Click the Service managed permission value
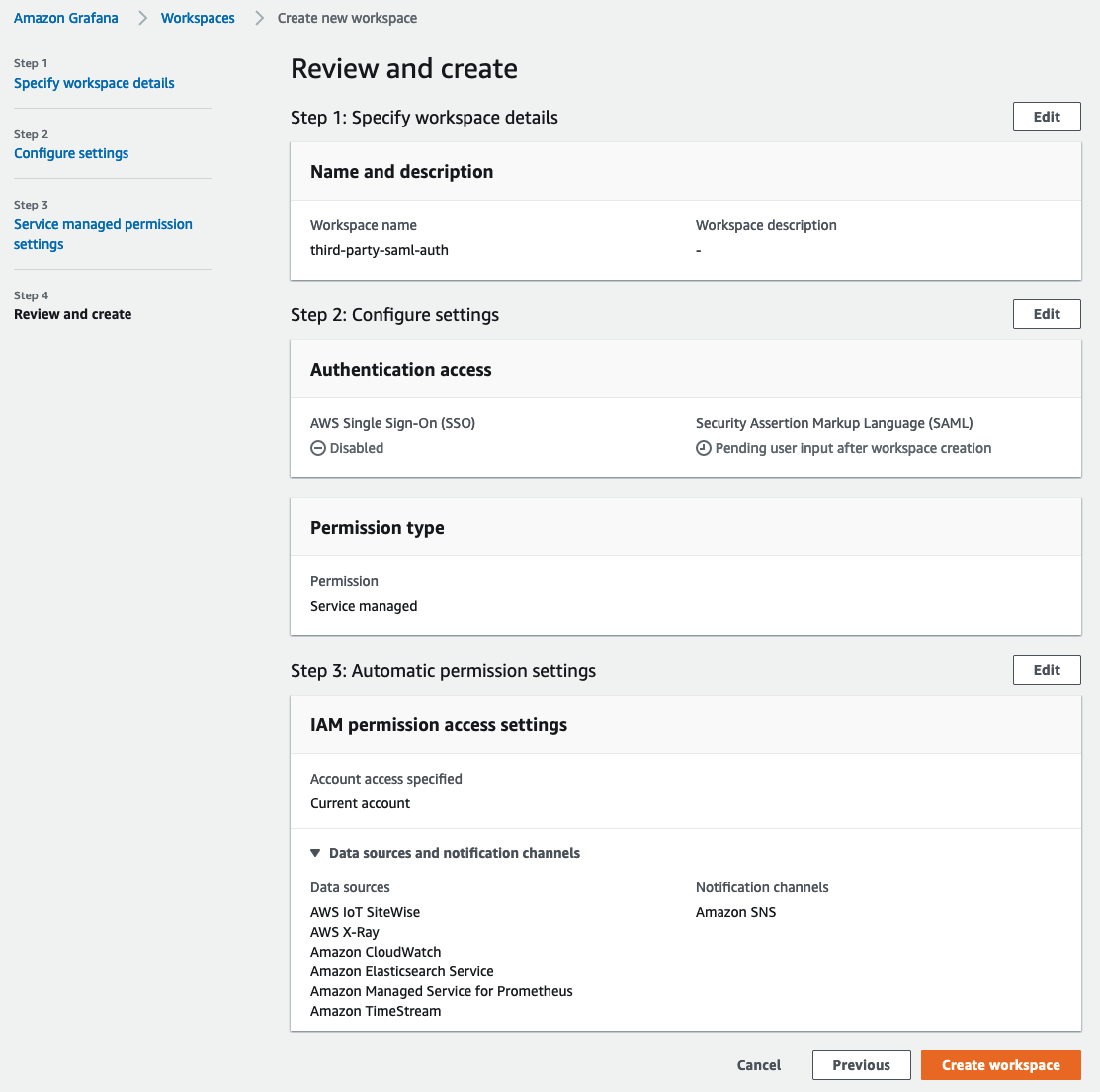 [364, 606]
